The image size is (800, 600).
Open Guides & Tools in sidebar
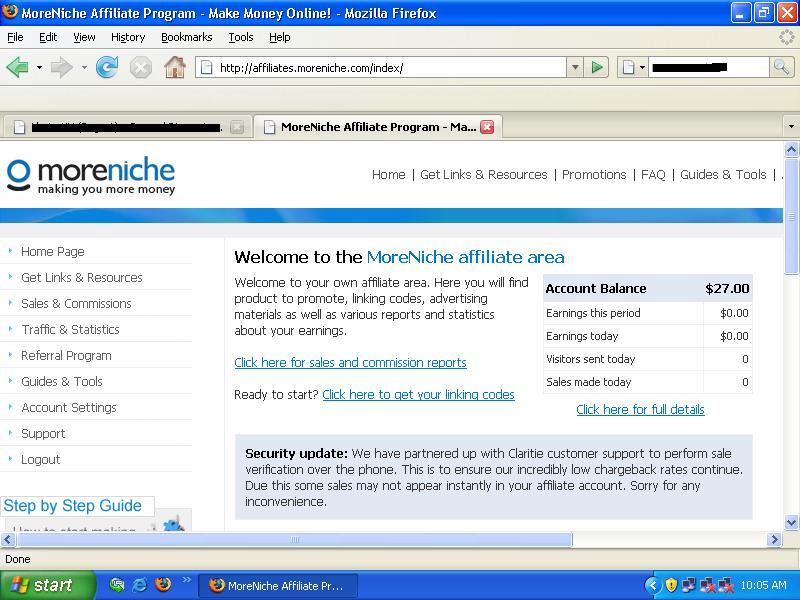62,382
